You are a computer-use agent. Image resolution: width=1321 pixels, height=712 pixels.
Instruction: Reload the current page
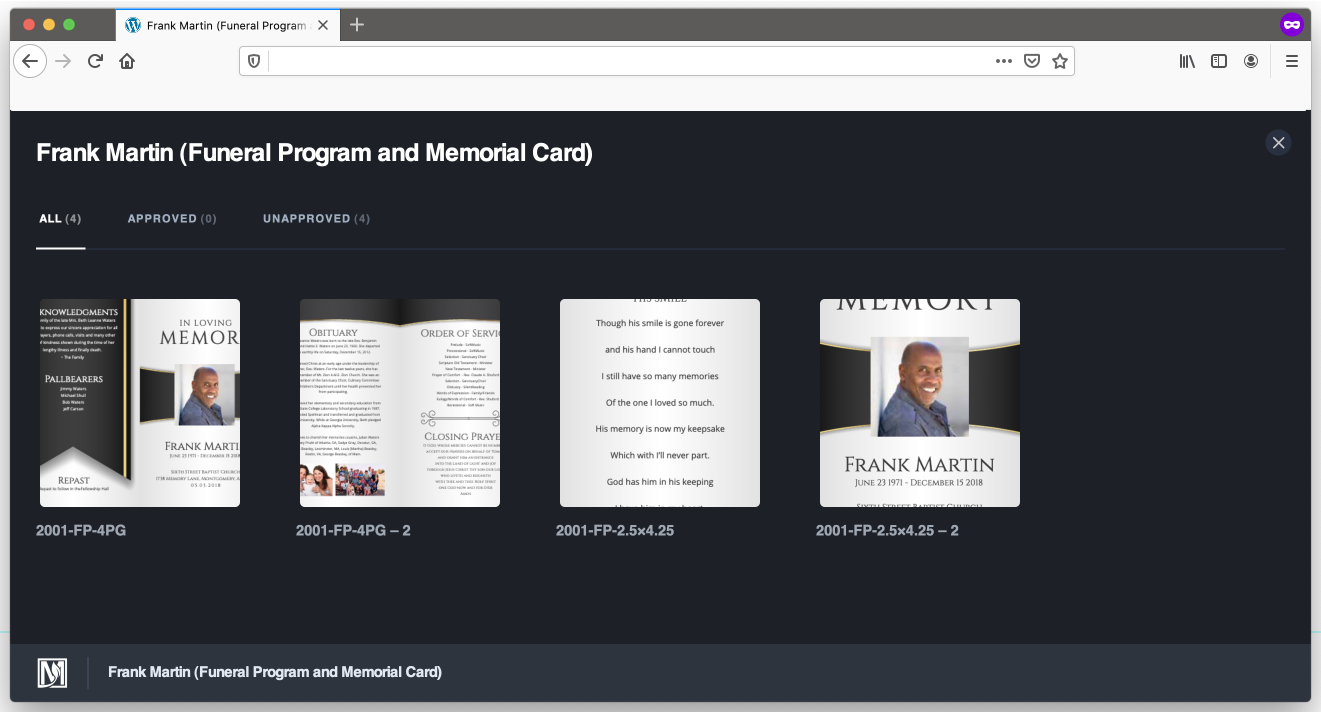click(95, 61)
